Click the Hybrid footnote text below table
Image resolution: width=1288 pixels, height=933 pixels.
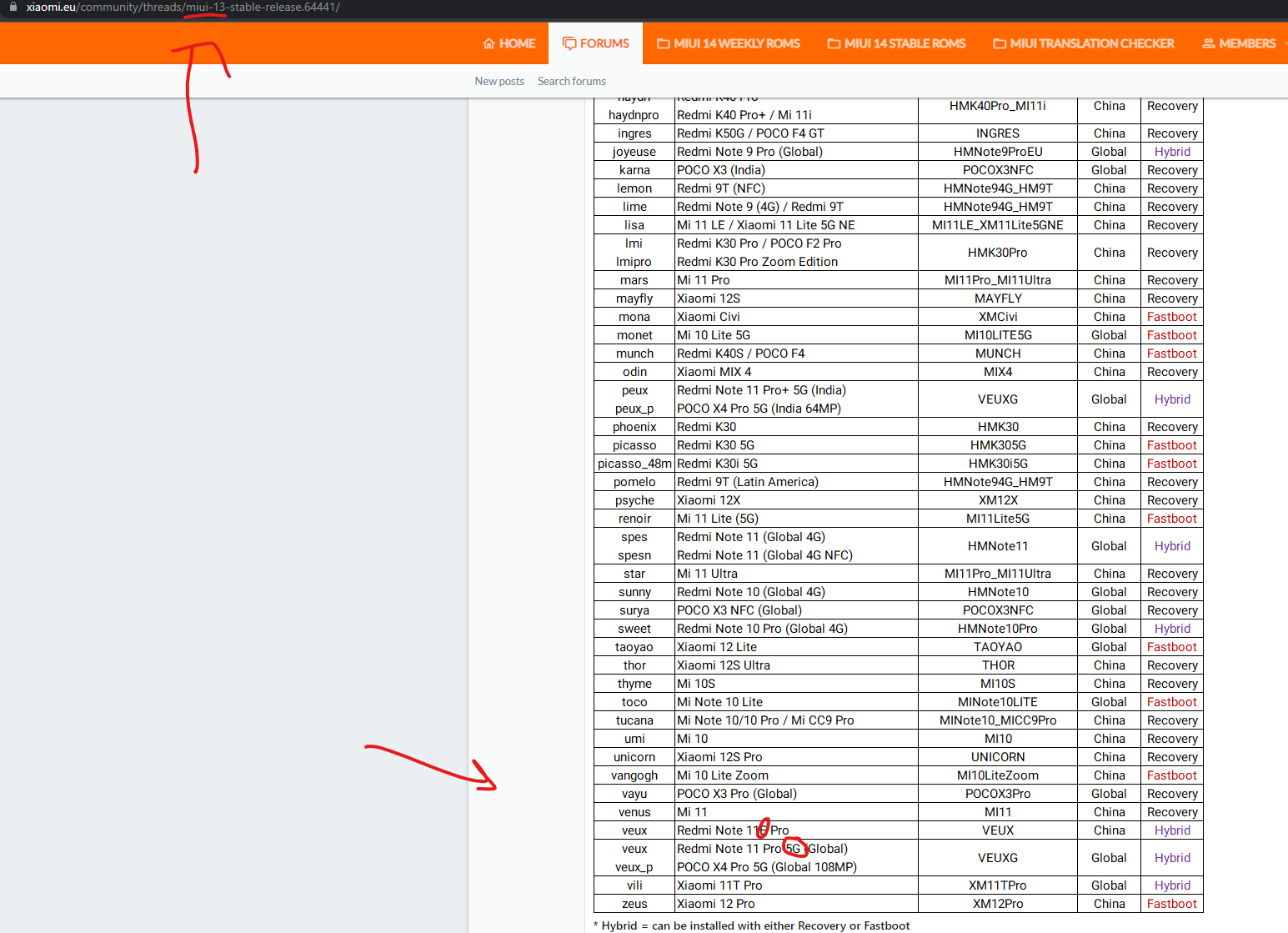(751, 925)
